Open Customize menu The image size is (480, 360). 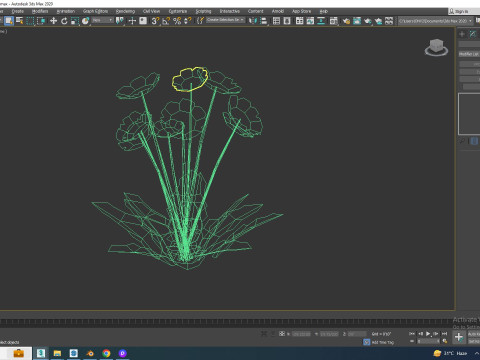click(178, 11)
